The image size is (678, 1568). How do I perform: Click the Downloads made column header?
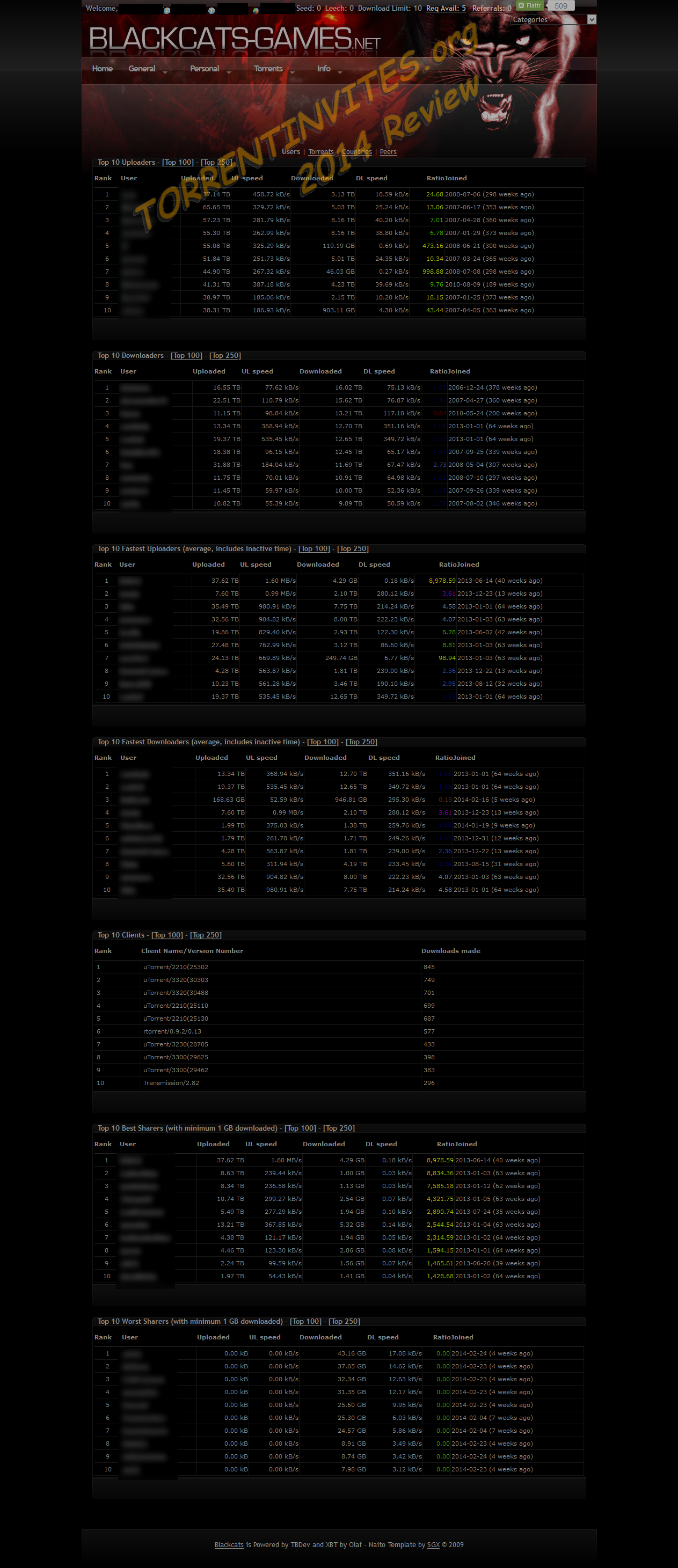pos(451,951)
